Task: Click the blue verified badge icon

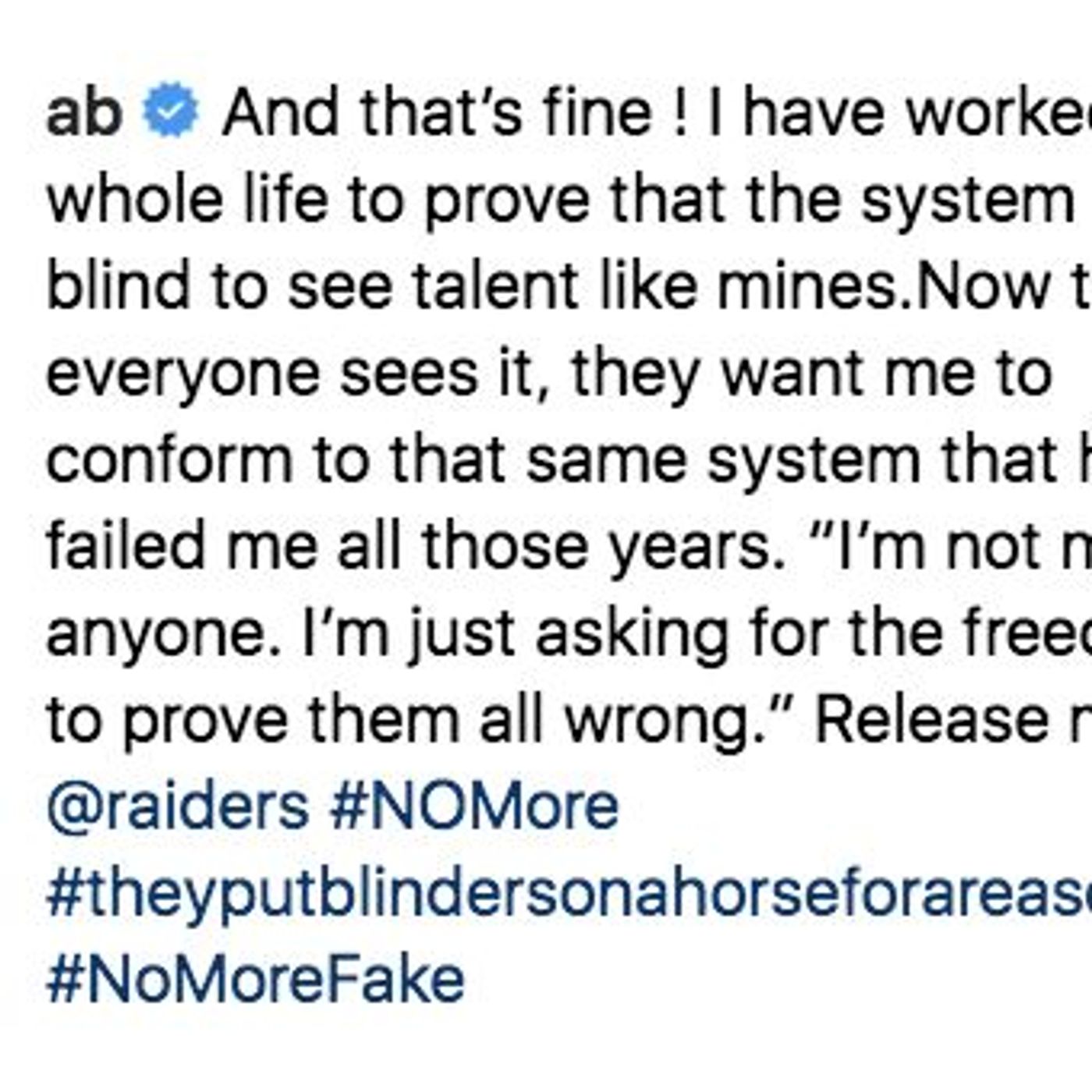Action: coord(171,113)
